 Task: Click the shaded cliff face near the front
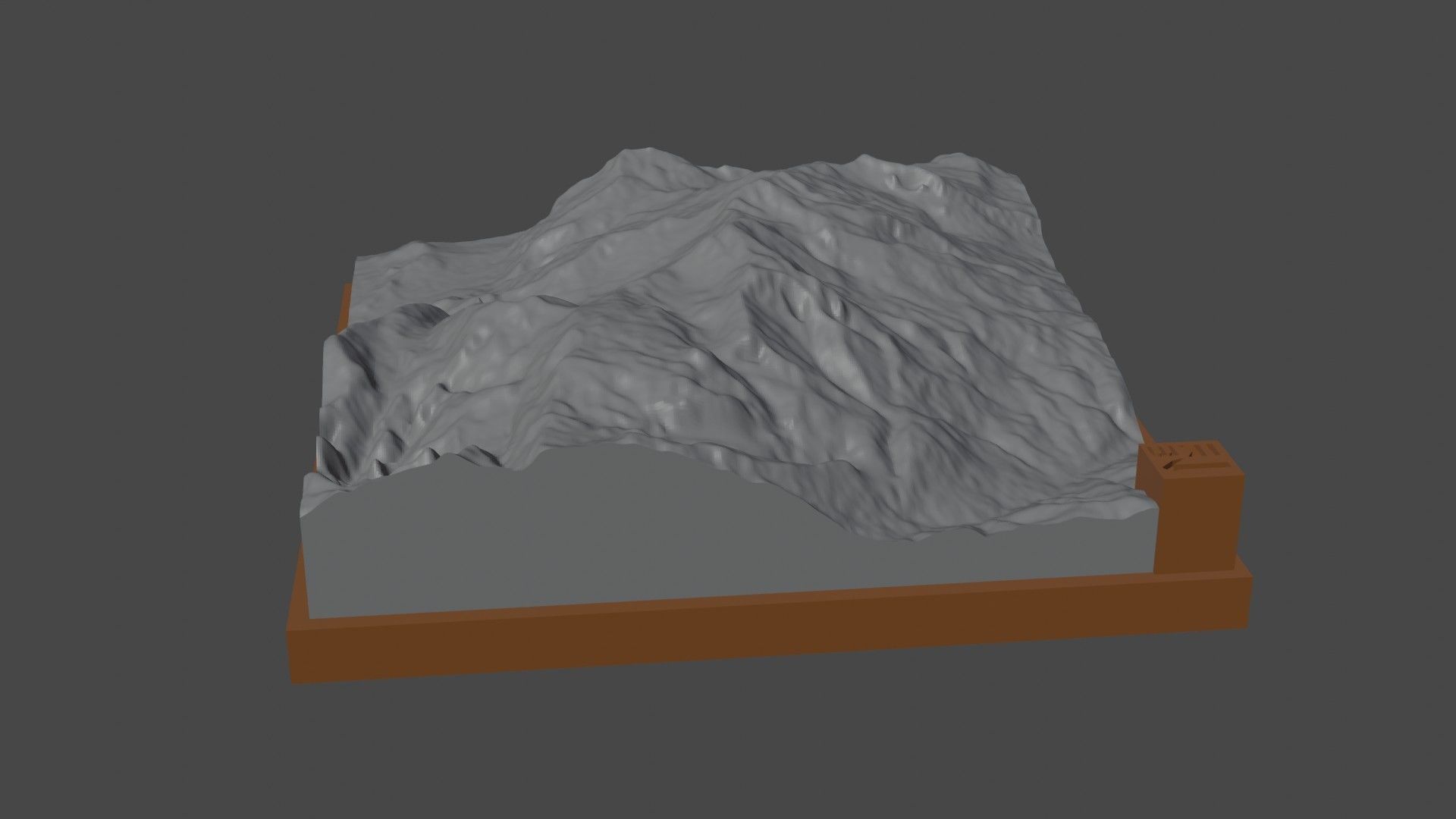click(x=356, y=455)
